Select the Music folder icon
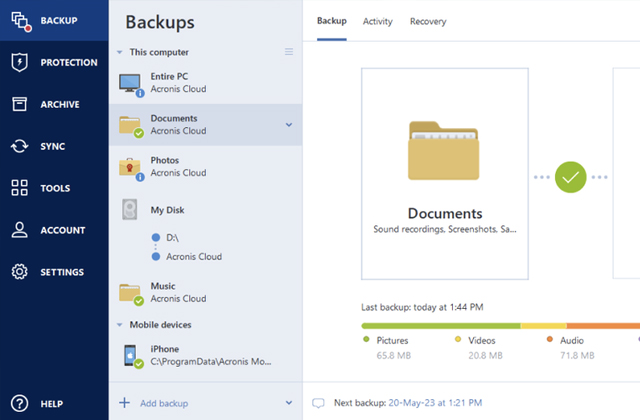640x420 pixels. pyautogui.click(x=131, y=294)
